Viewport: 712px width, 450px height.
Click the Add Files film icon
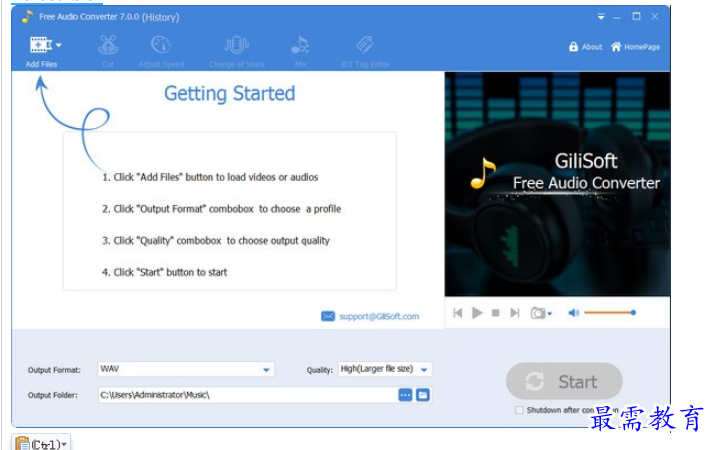pos(41,45)
